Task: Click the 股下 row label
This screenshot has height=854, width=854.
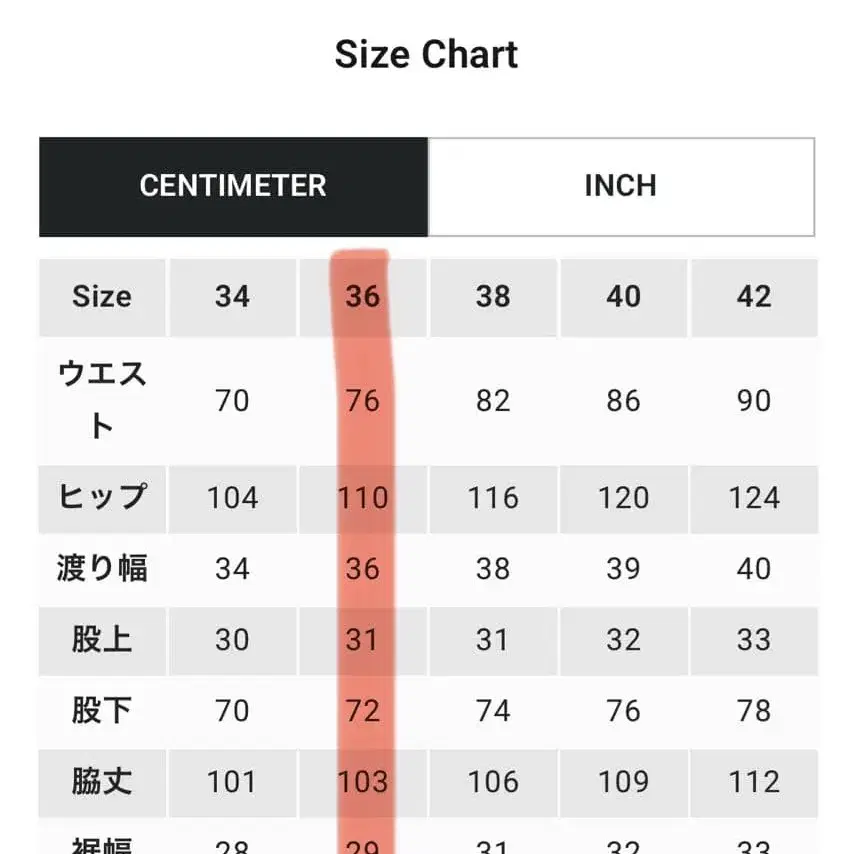Action: [101, 711]
